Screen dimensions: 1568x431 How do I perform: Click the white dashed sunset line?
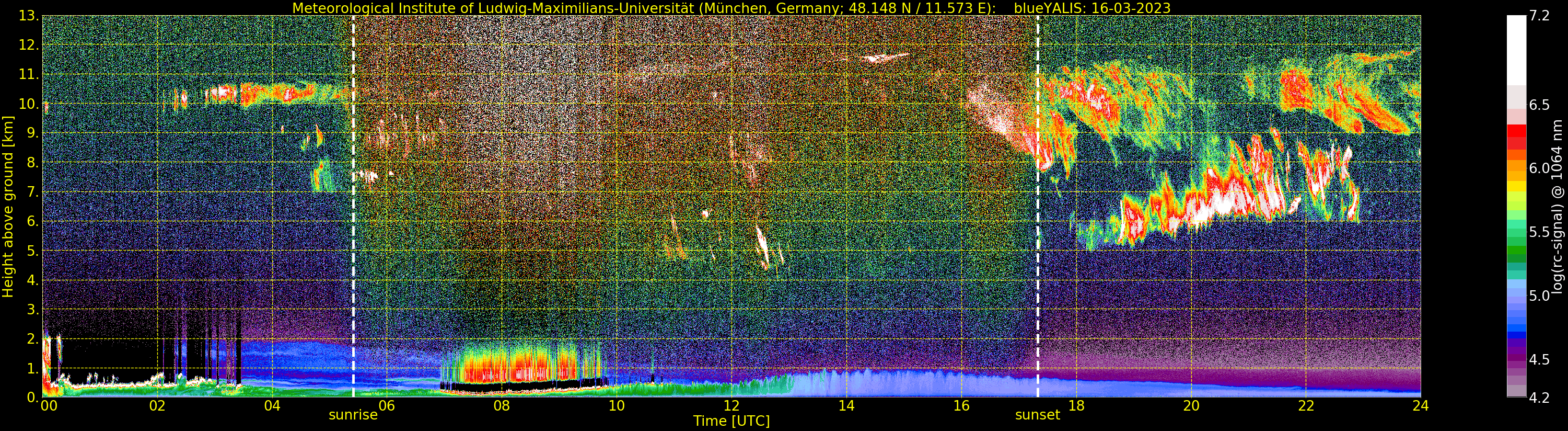click(x=1038, y=206)
